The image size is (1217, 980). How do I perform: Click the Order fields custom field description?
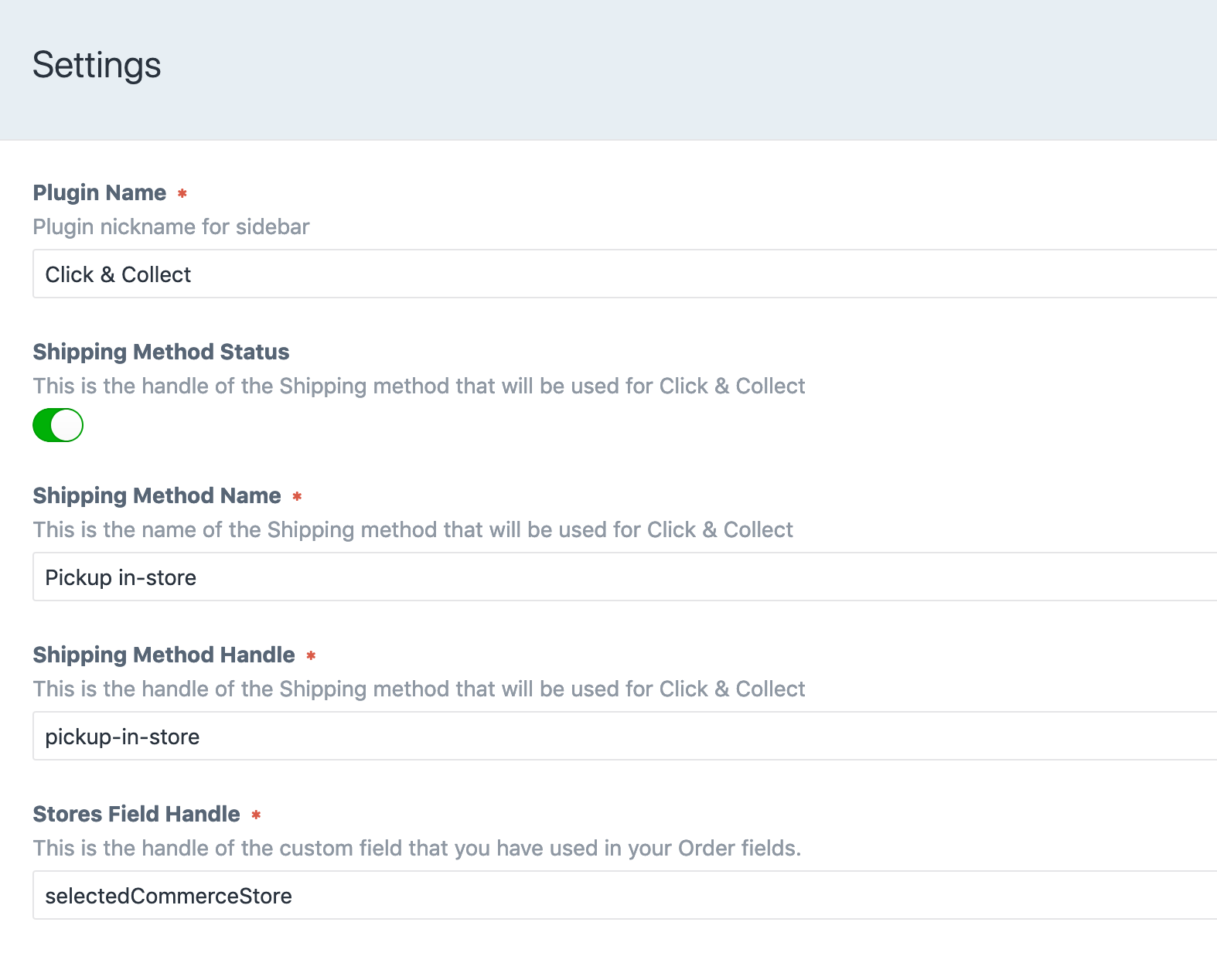point(417,848)
